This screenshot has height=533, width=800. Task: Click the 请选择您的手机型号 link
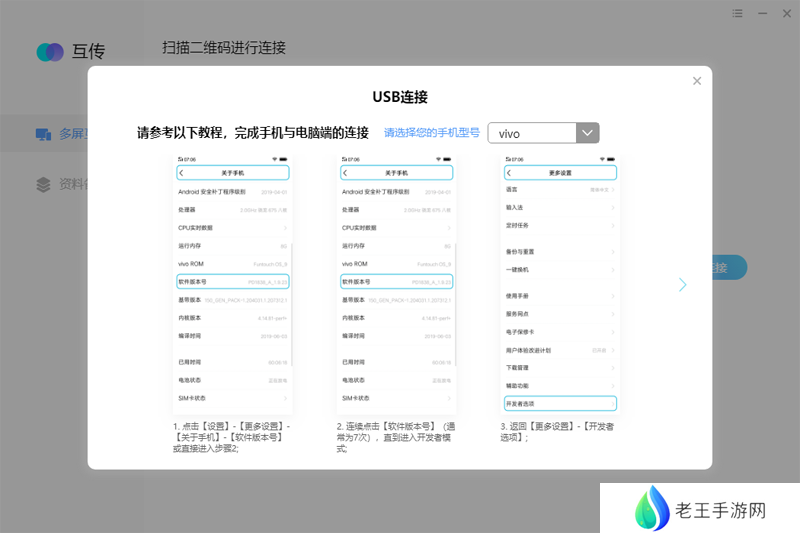pos(432,133)
